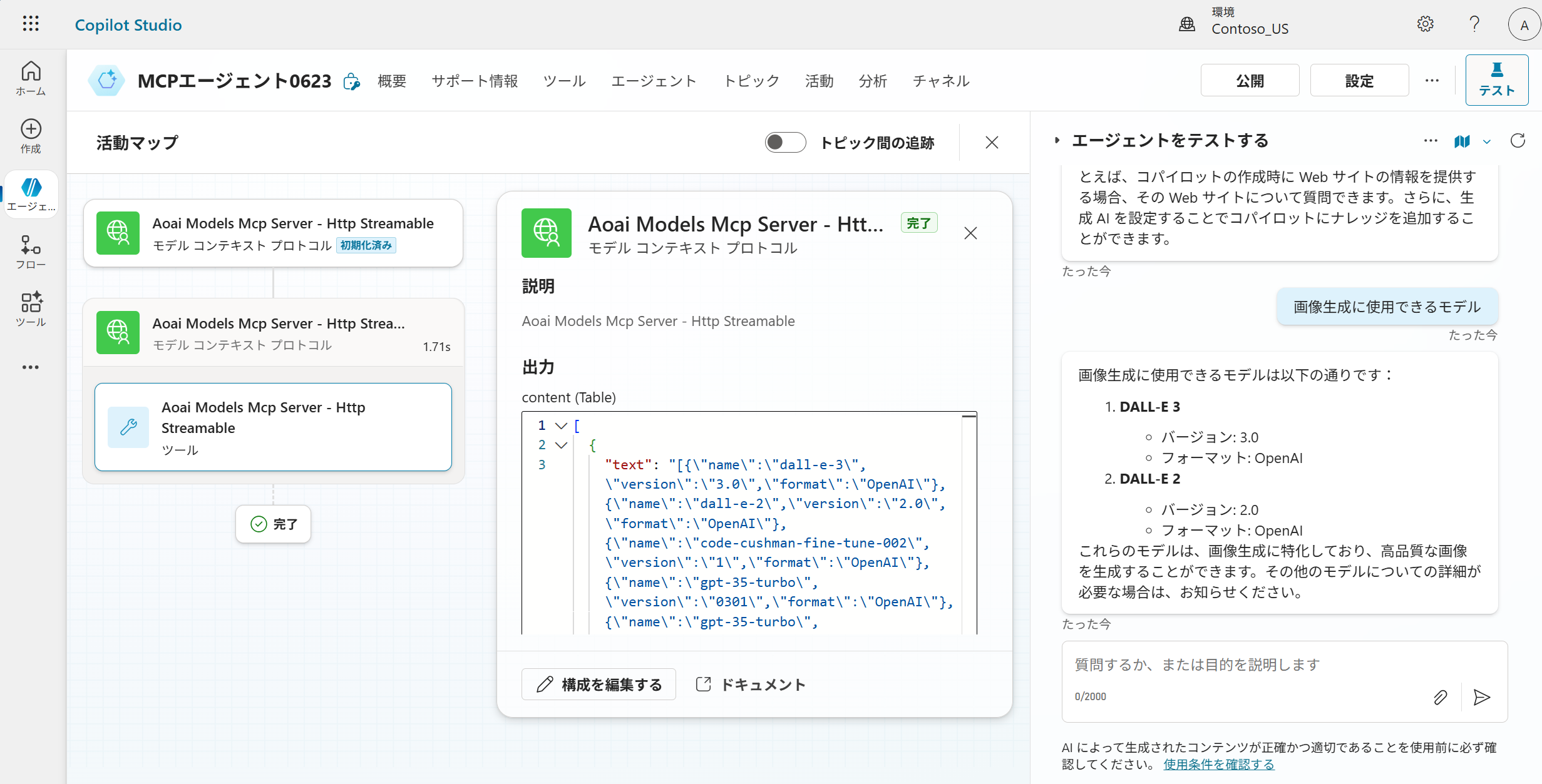Open the app launcher waffle icon

pyautogui.click(x=31, y=24)
